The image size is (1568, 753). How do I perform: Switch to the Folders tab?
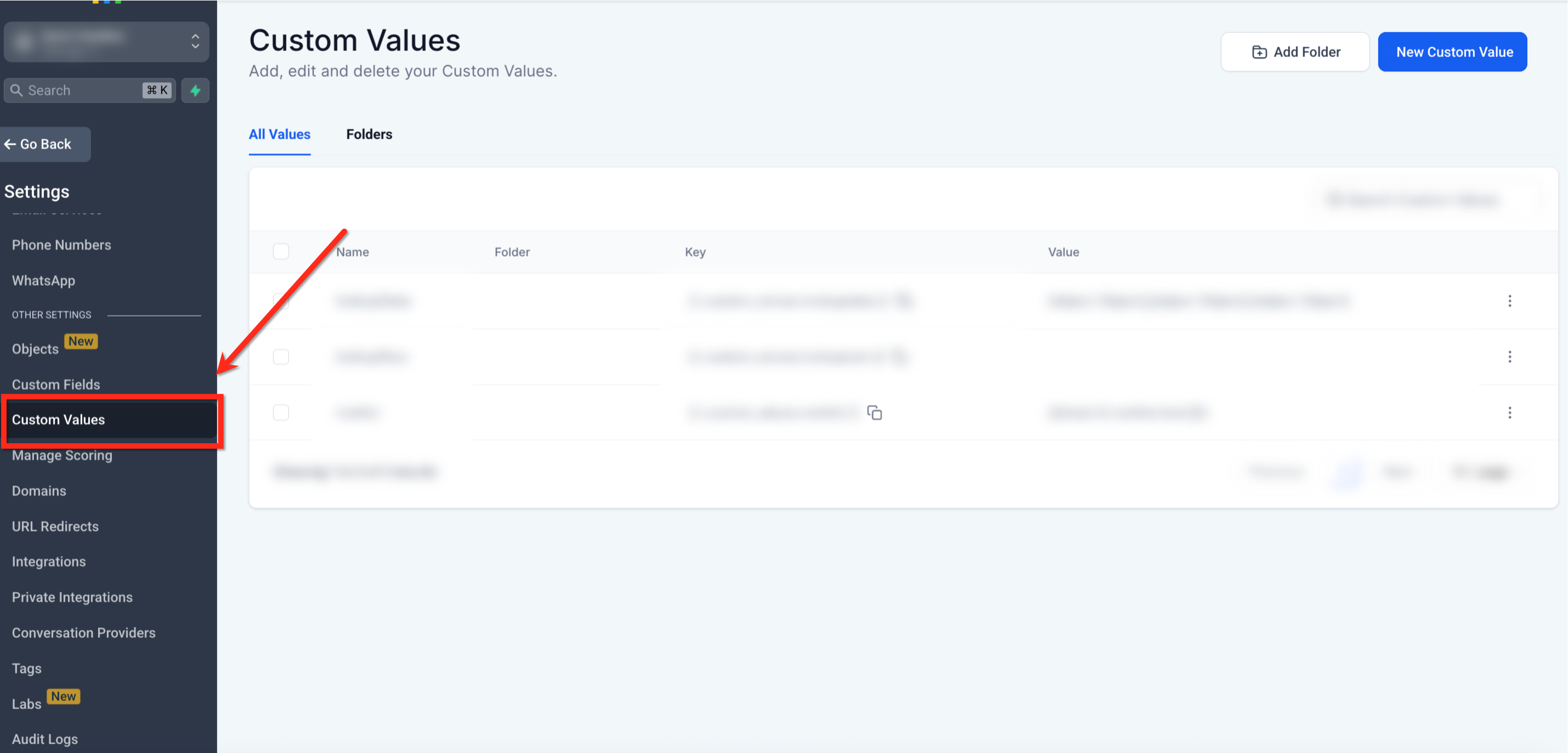pyautogui.click(x=369, y=134)
